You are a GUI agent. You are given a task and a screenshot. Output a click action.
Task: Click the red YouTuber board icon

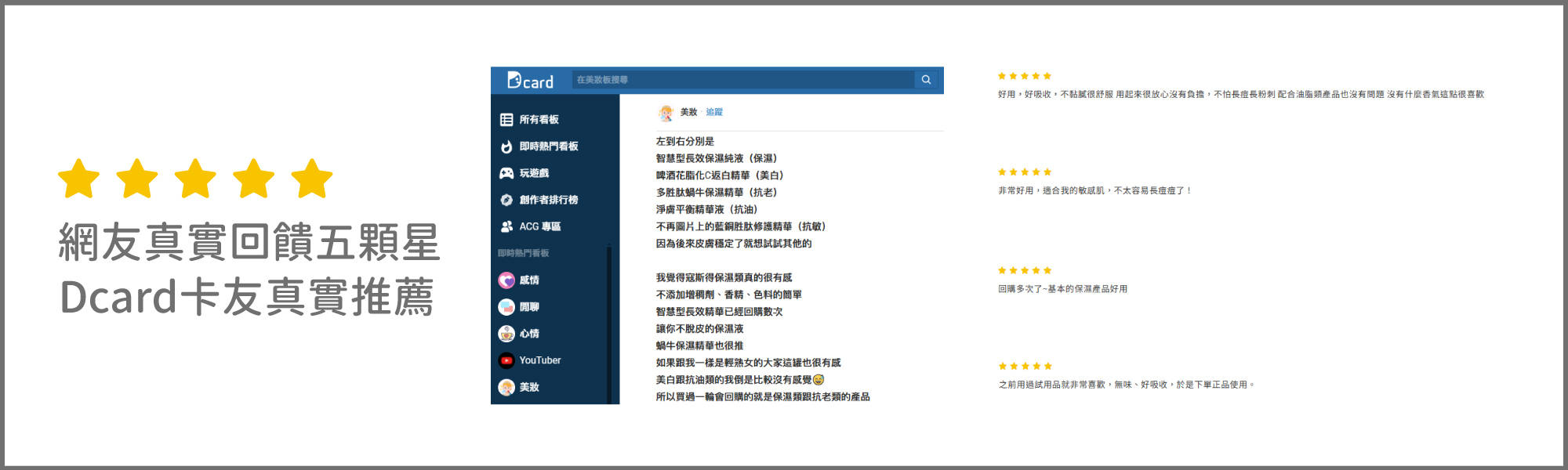tap(506, 360)
